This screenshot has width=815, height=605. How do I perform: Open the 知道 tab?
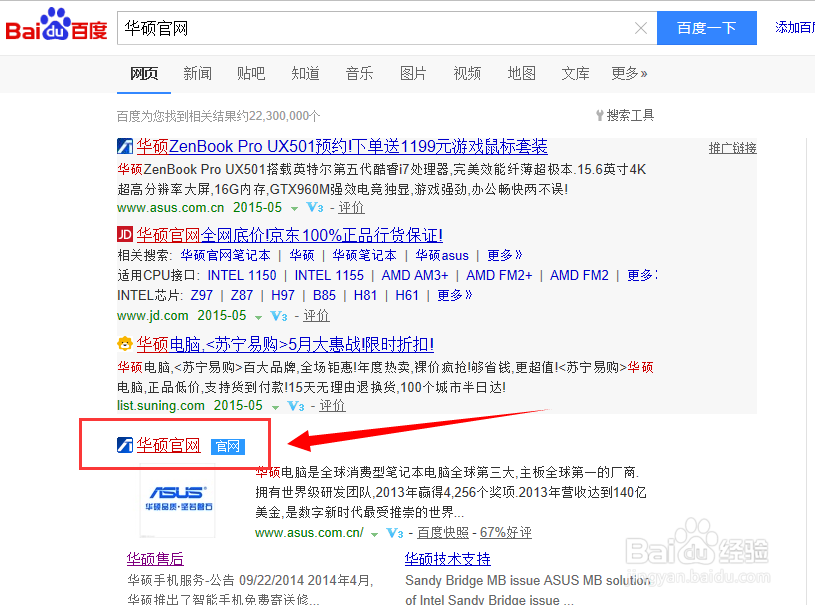305,73
